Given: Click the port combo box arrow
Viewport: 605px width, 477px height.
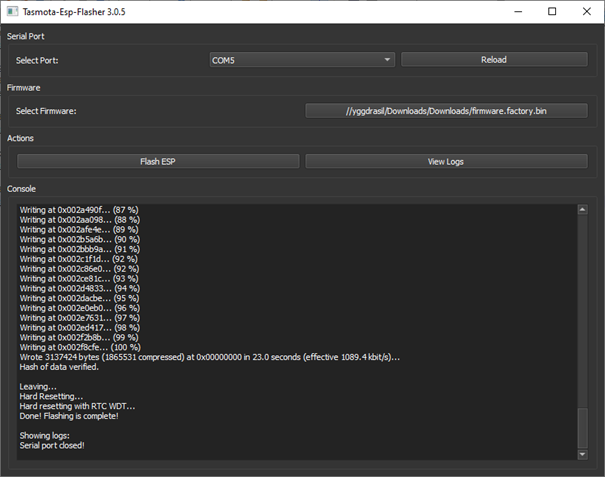Looking at the screenshot, I should (387, 60).
